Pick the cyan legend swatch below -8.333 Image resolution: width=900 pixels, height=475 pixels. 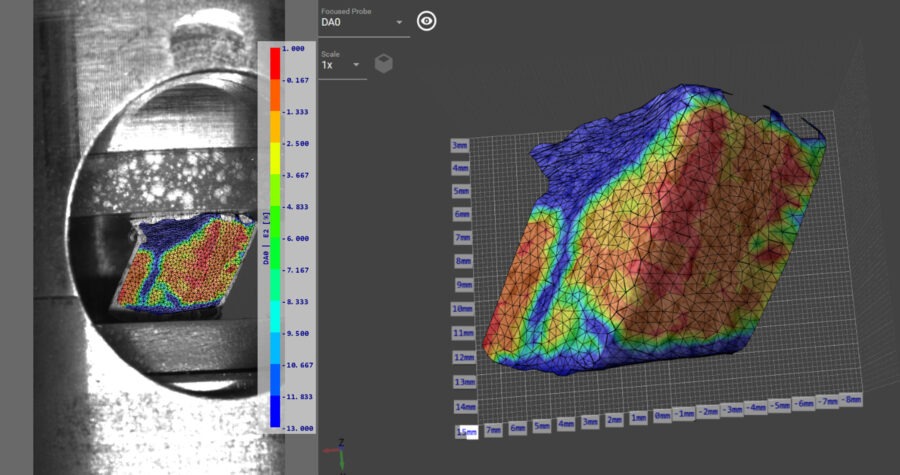[x=275, y=317]
